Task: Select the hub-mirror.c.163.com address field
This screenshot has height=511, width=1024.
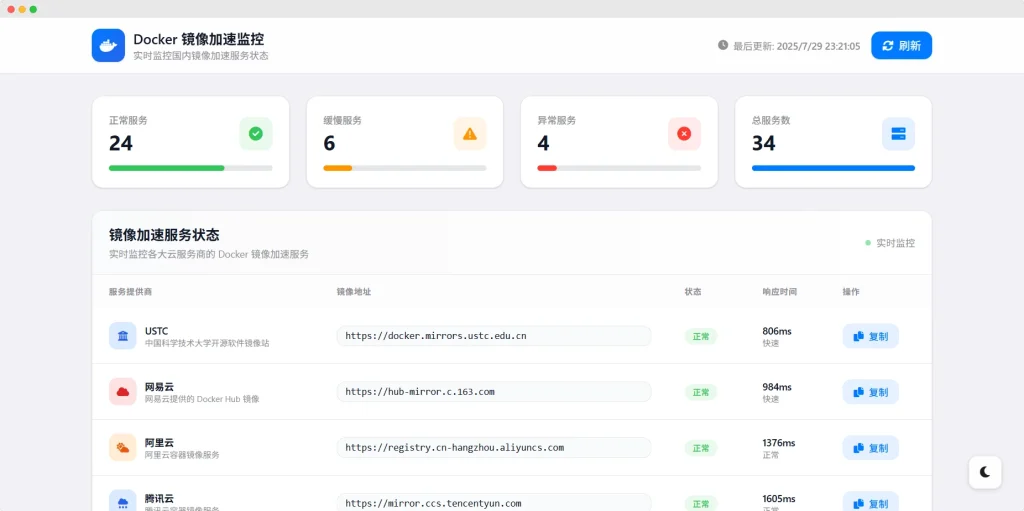Action: tap(494, 391)
